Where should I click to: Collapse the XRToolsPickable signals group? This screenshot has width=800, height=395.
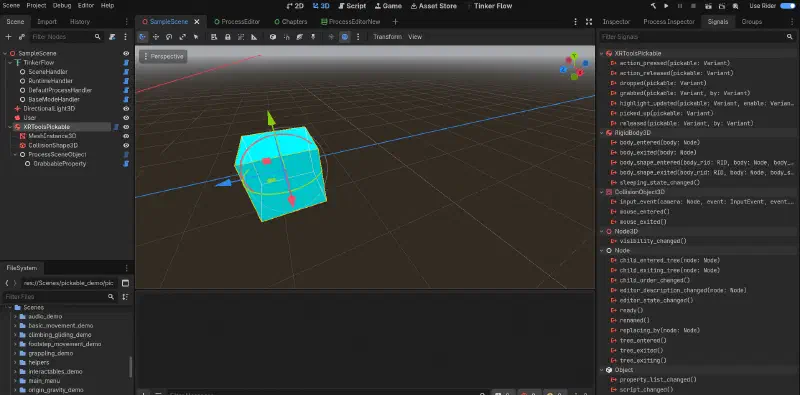[602, 53]
